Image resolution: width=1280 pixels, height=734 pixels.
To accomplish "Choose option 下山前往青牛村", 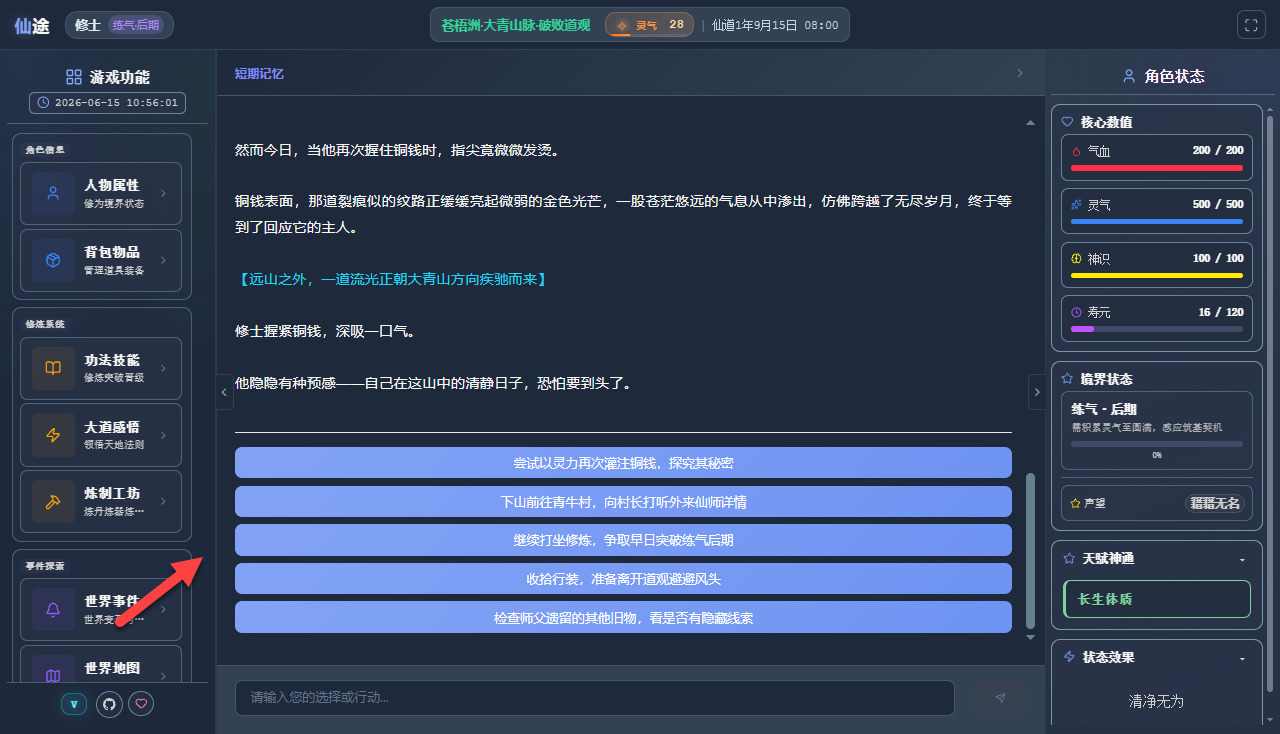I will (x=623, y=502).
